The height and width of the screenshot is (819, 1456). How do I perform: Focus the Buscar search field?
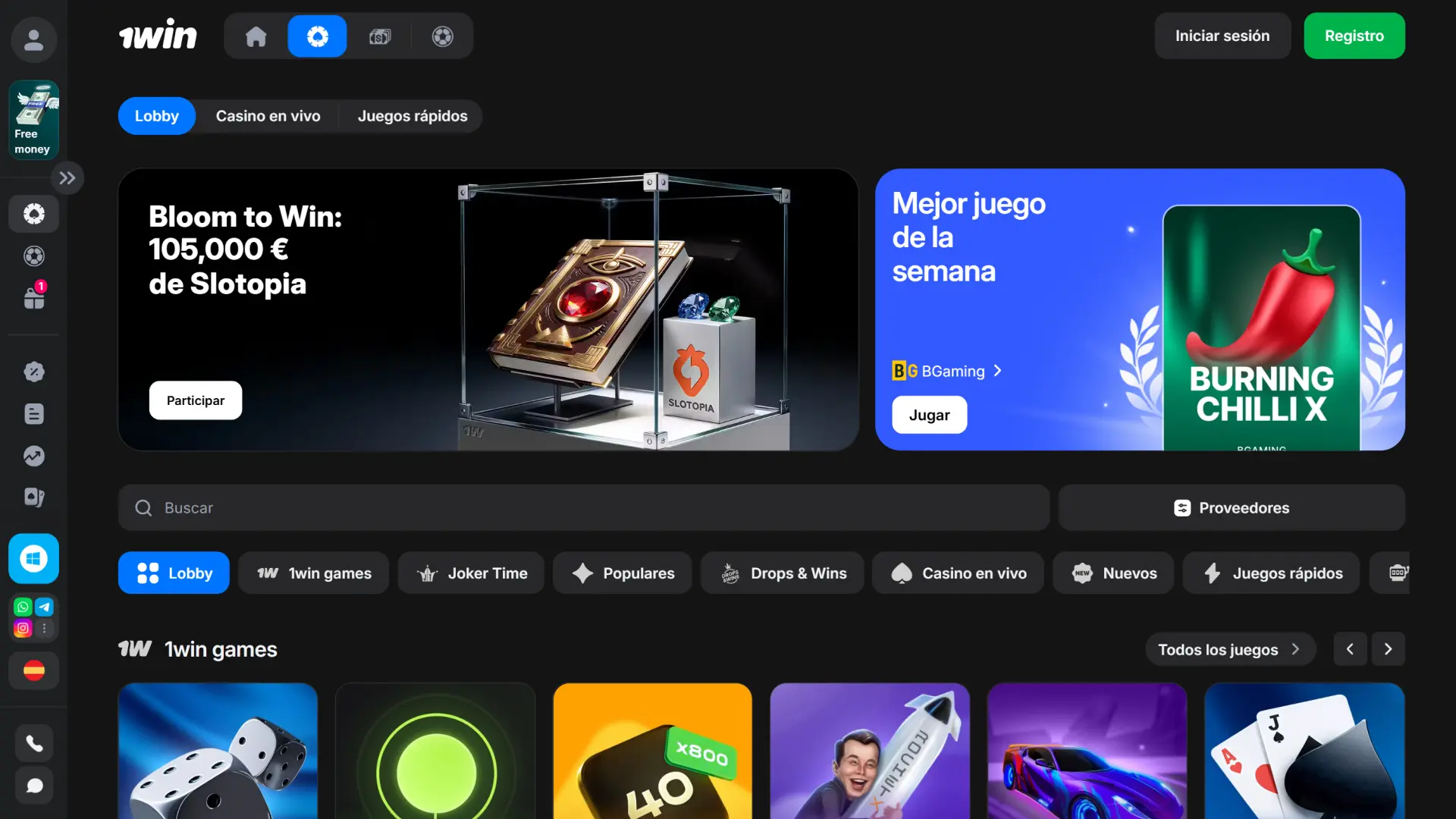pyautogui.click(x=584, y=507)
